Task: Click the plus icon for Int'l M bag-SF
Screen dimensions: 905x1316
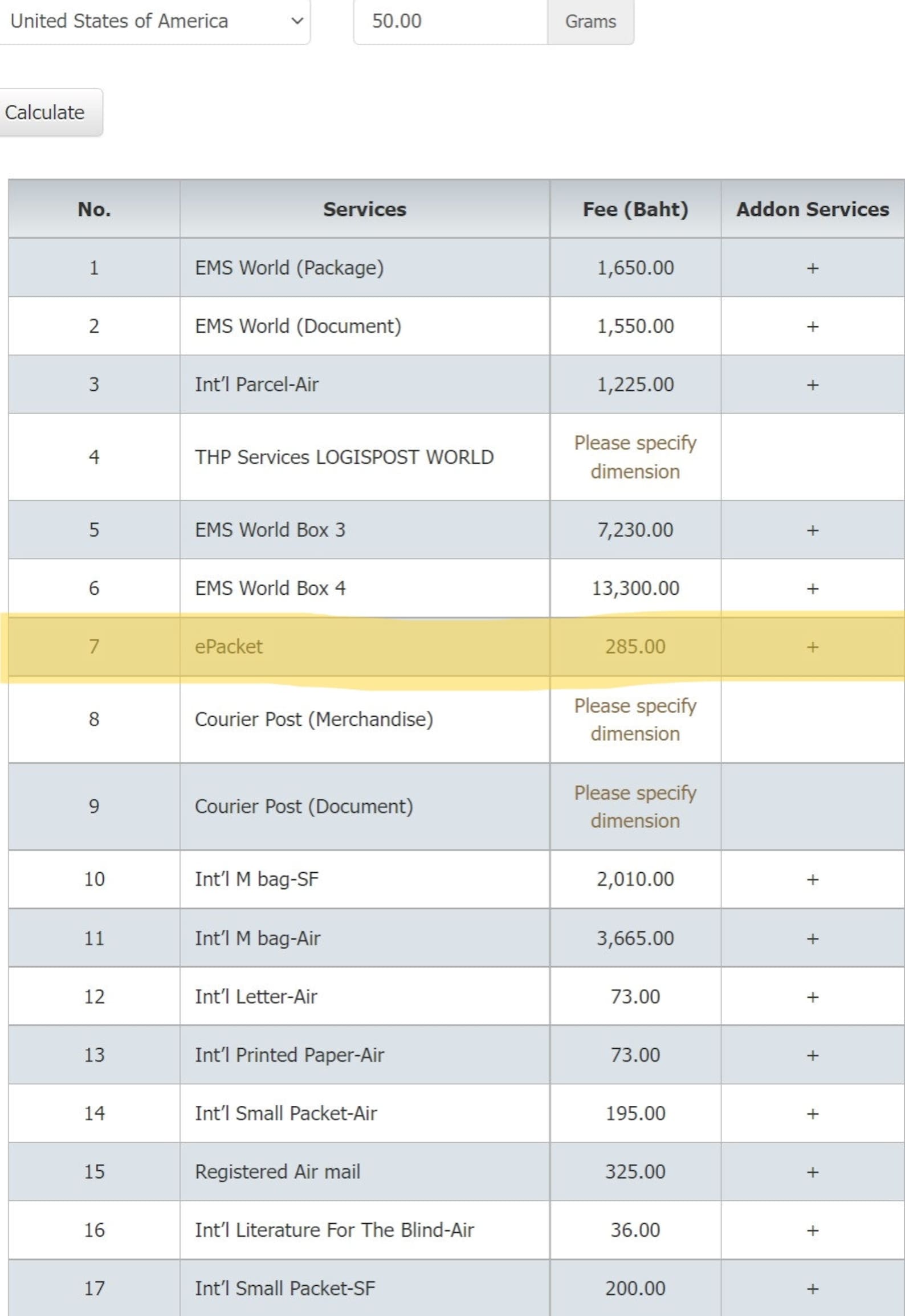Action: click(x=813, y=879)
